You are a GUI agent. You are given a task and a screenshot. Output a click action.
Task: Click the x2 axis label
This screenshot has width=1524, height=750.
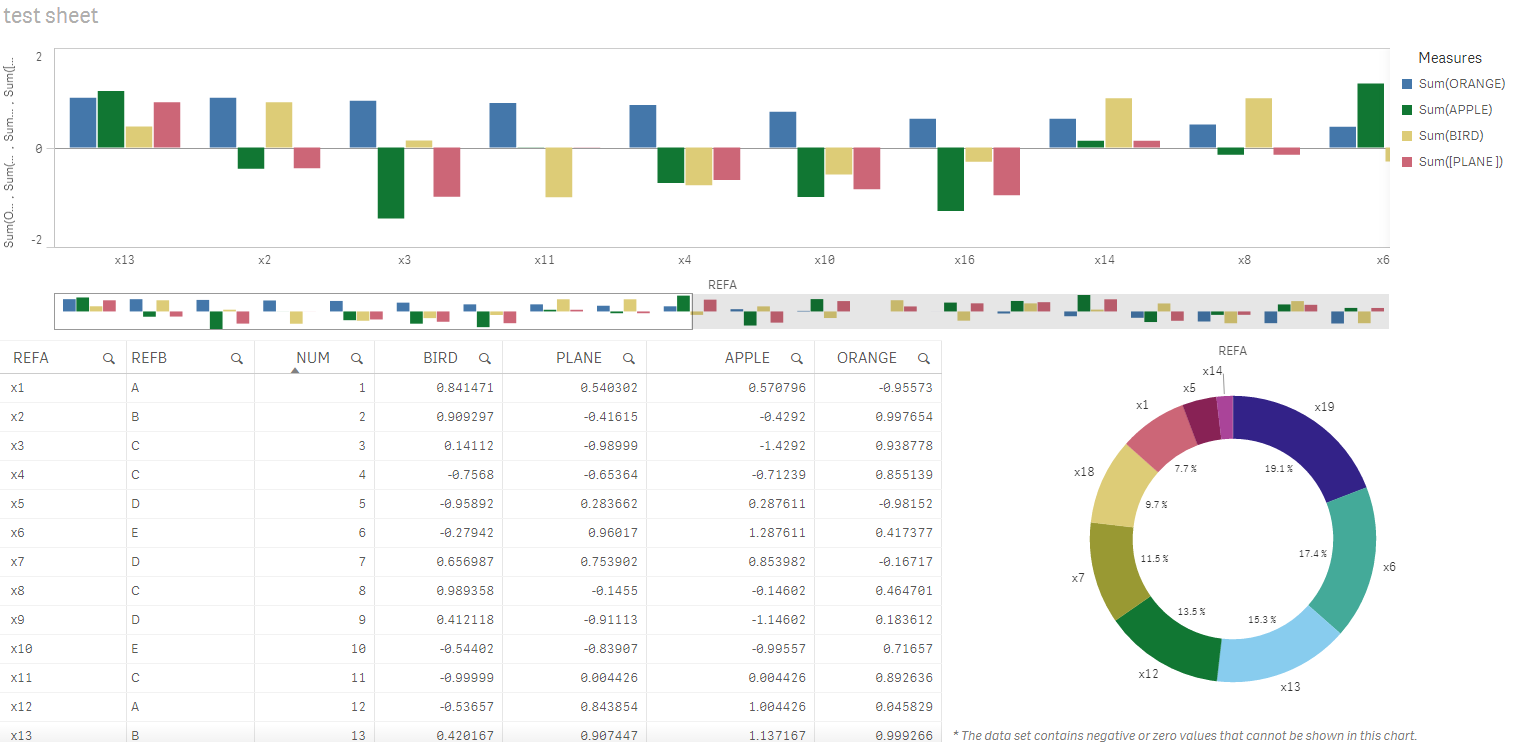264,259
